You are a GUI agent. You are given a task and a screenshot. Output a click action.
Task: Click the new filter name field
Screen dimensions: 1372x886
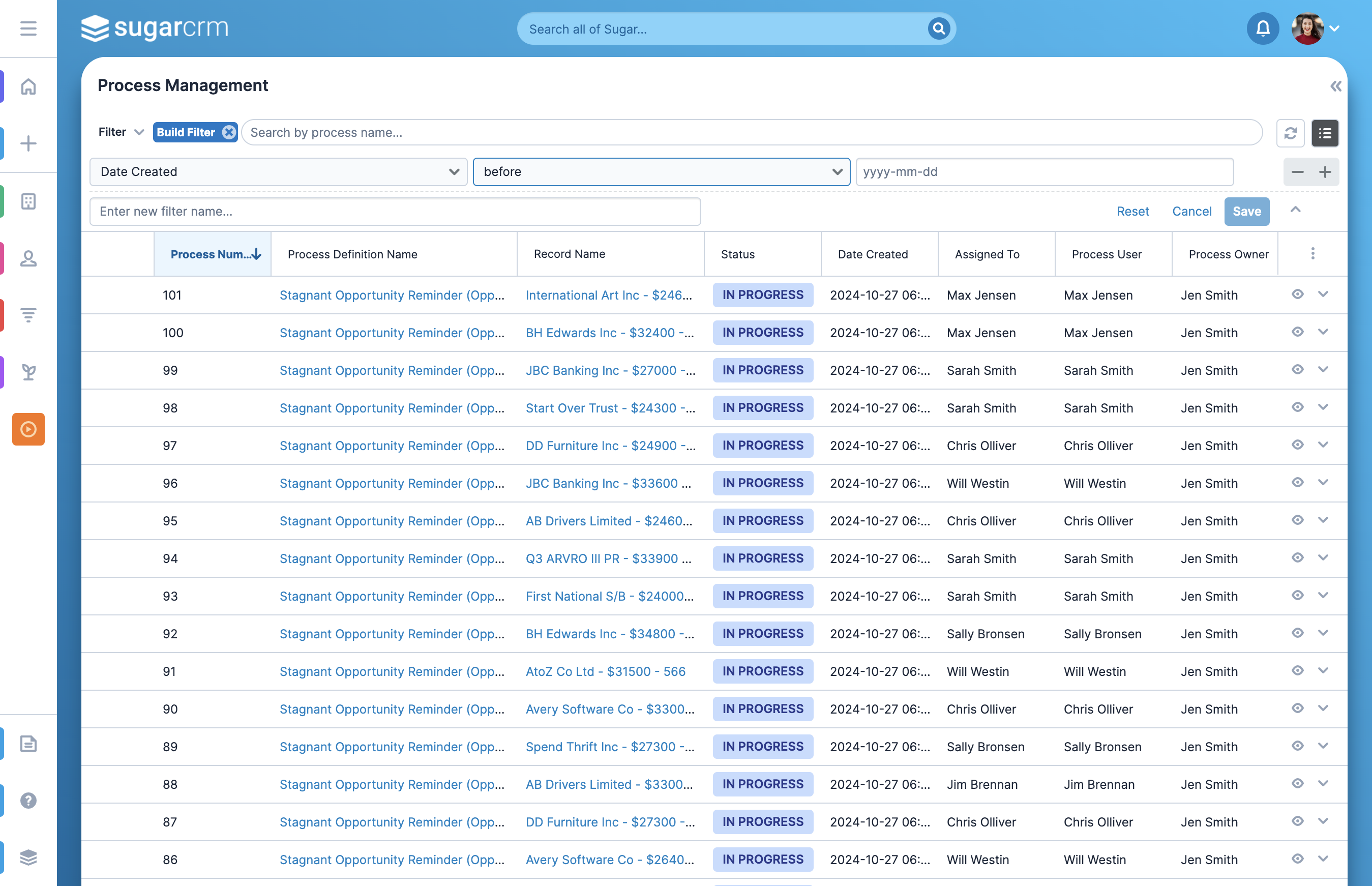395,212
